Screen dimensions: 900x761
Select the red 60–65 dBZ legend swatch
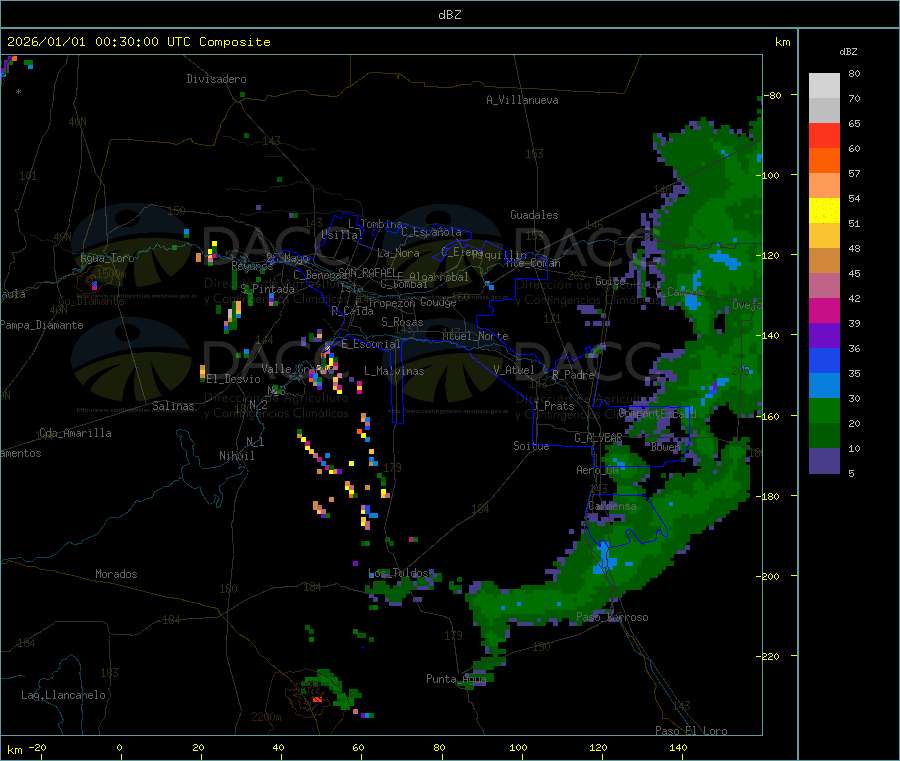coord(824,135)
